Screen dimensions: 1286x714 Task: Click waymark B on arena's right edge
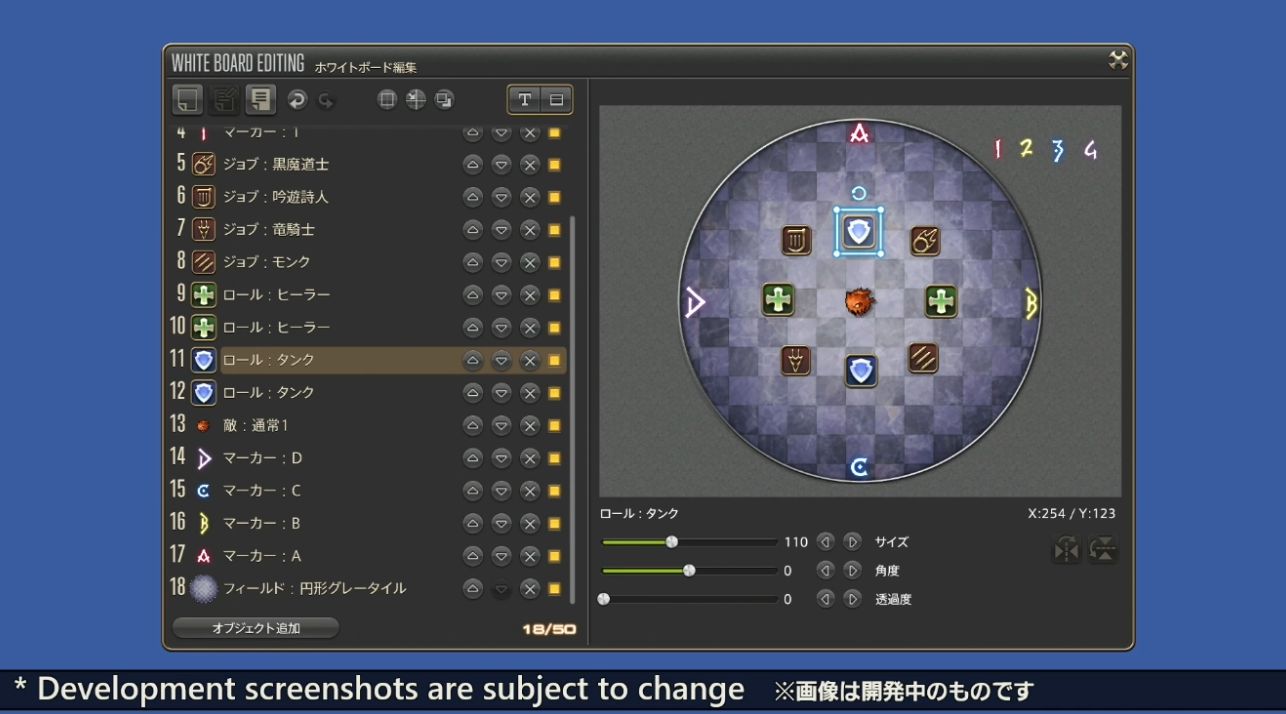pos(1032,302)
